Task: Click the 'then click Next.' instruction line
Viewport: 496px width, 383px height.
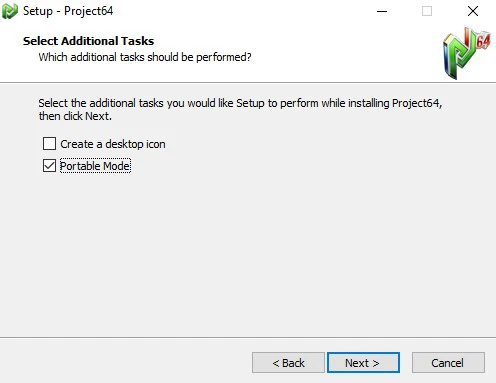Action: point(75,116)
